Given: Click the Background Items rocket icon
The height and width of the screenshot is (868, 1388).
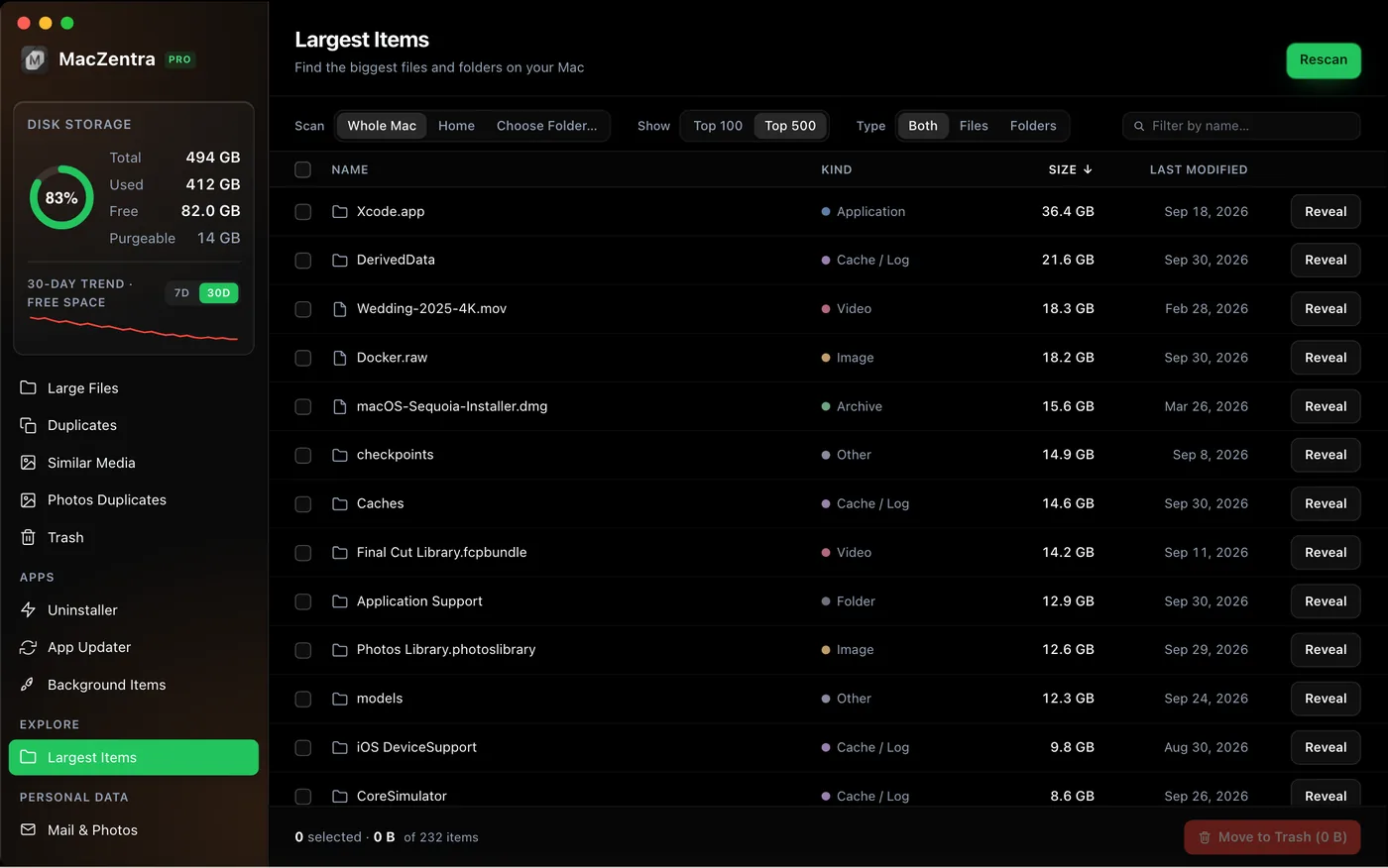Looking at the screenshot, I should [x=28, y=685].
